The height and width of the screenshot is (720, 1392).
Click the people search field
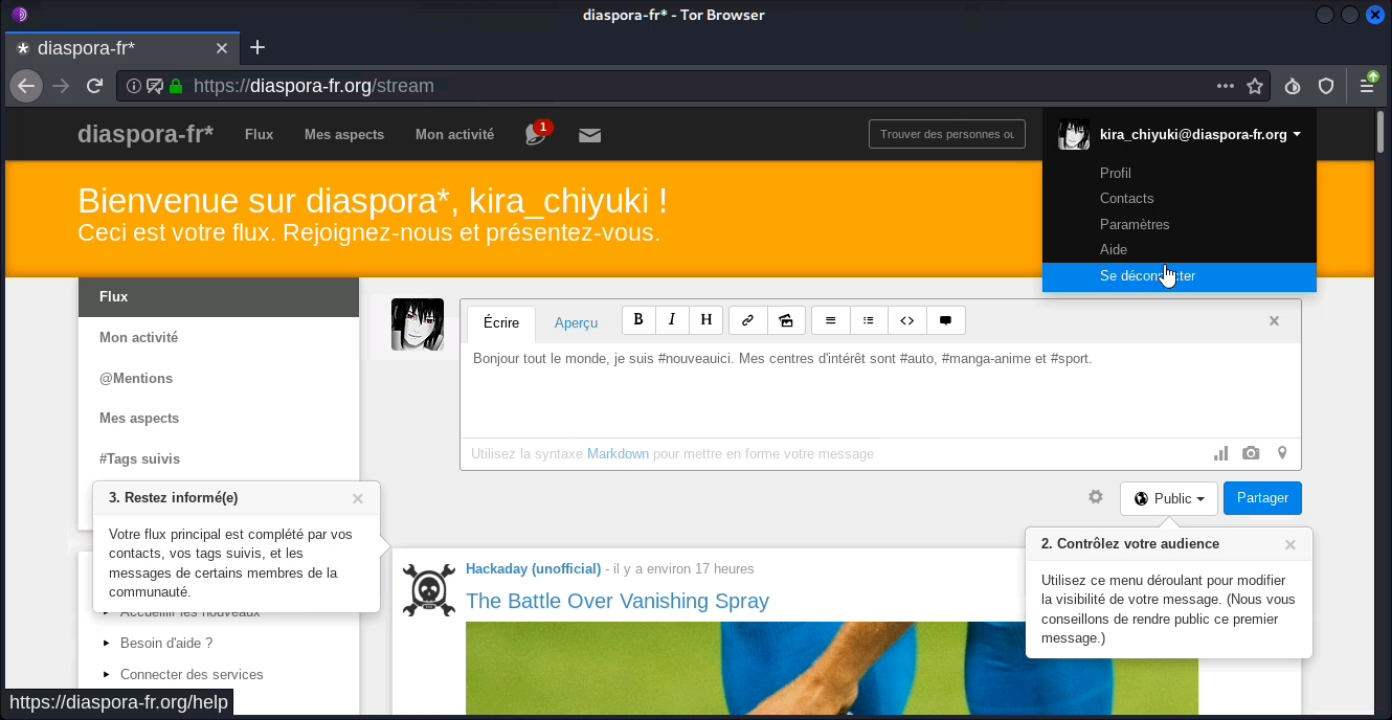pos(947,134)
